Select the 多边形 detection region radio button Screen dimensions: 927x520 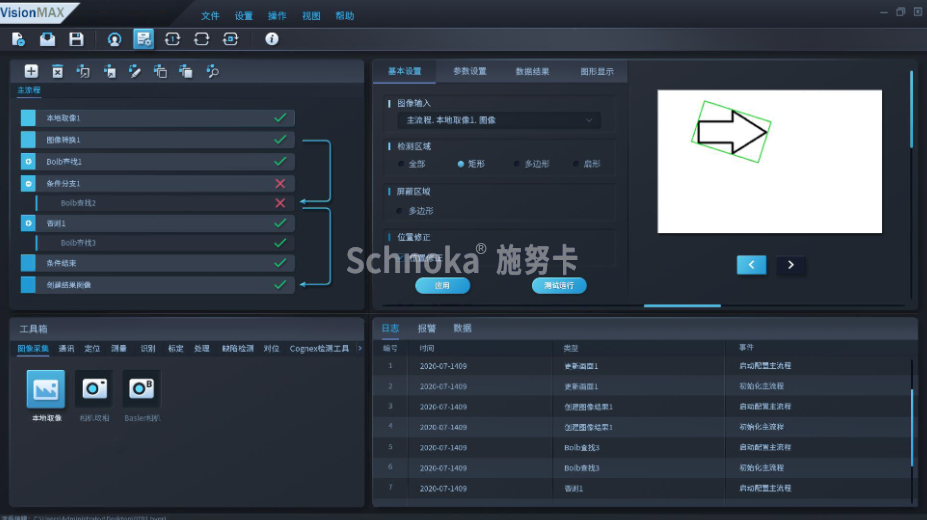pyautogui.click(x=517, y=164)
